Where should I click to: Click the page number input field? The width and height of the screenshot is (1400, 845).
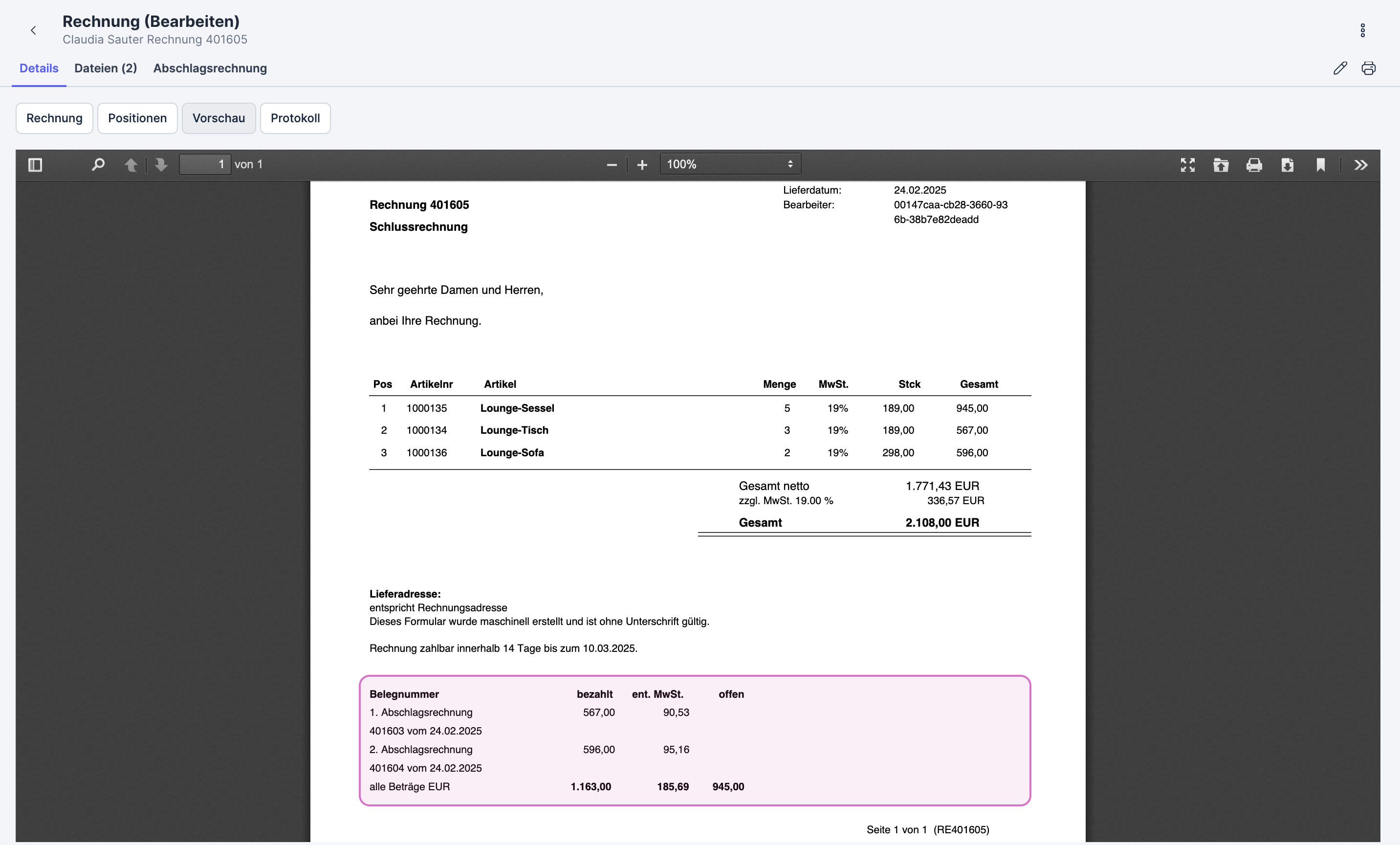(204, 164)
